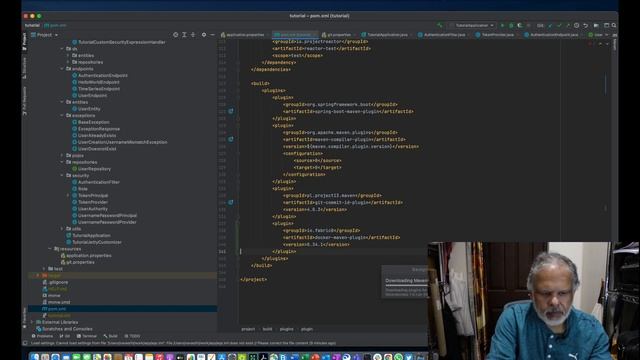Collapse the resources folder
The image size is (640, 360).
tap(50, 249)
